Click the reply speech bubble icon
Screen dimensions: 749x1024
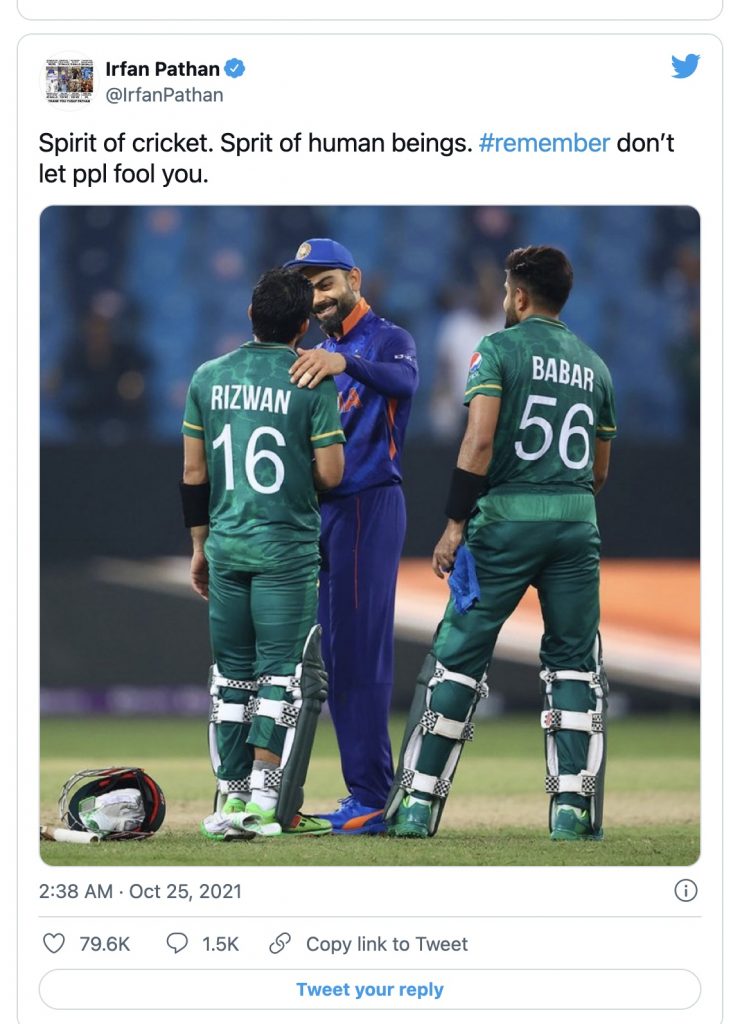point(177,943)
